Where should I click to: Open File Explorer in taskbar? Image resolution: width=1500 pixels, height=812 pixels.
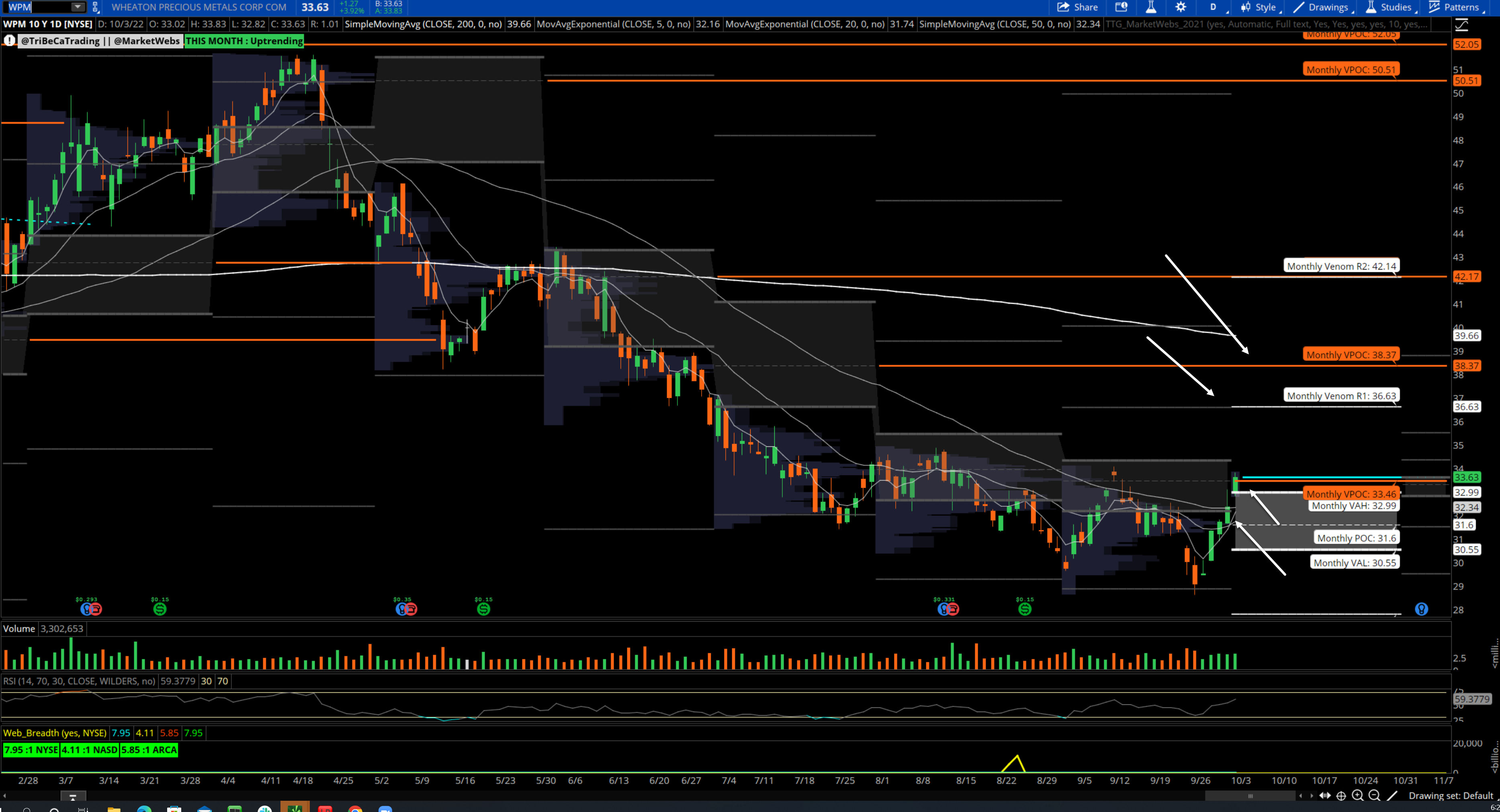(x=114, y=809)
